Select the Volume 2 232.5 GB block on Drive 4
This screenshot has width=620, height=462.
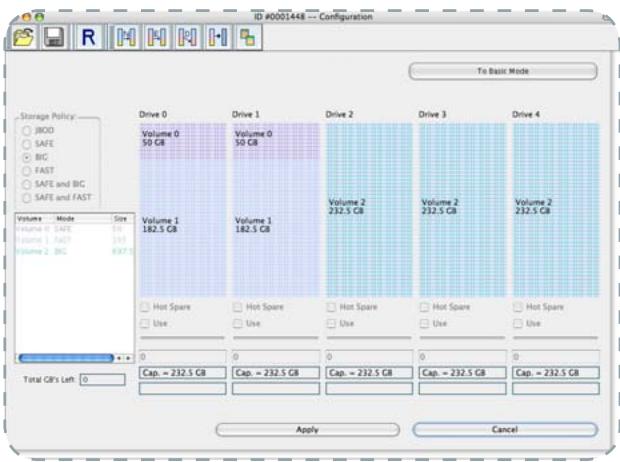click(x=556, y=210)
